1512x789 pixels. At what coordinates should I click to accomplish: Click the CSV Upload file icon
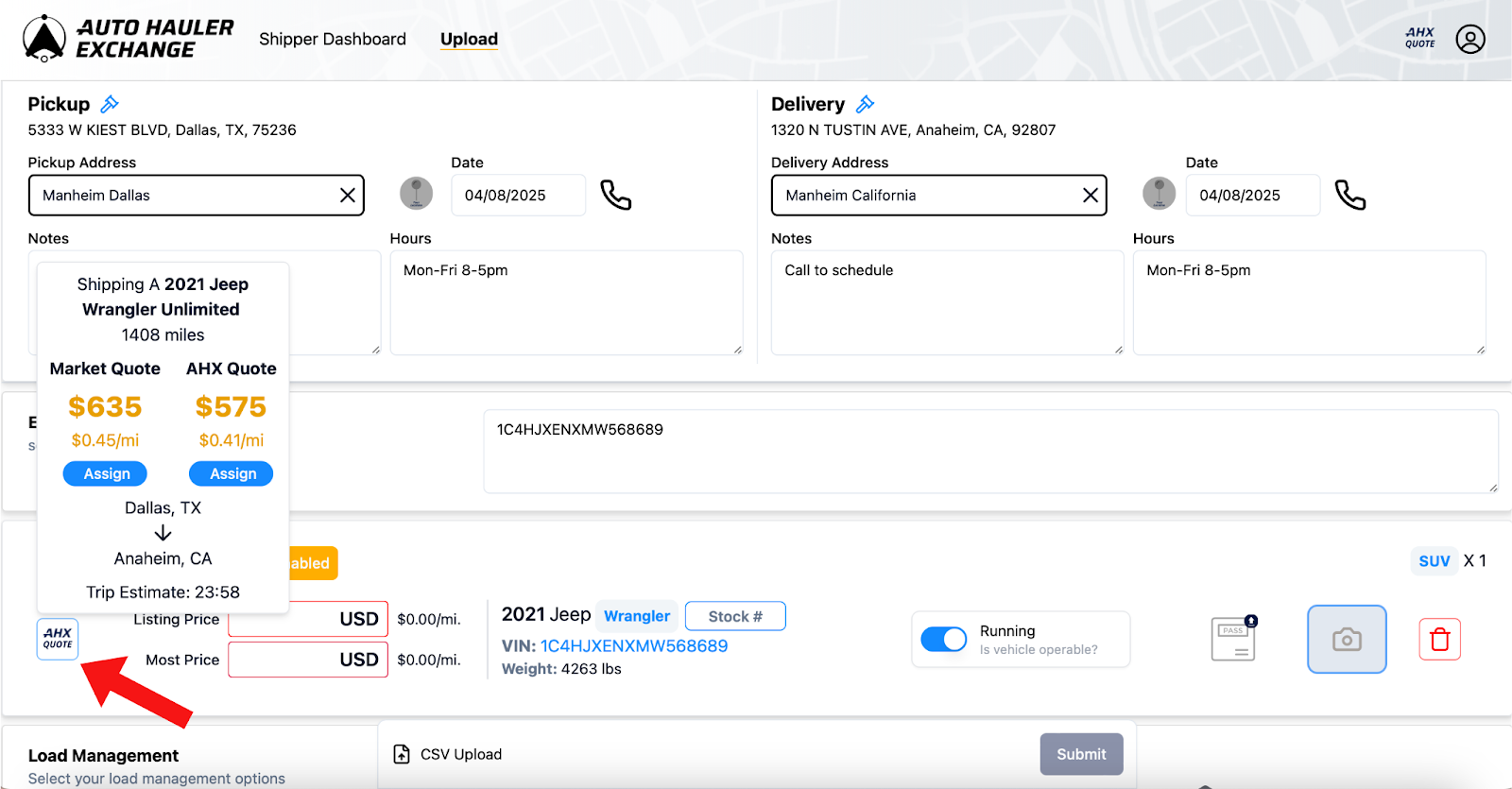click(x=402, y=754)
